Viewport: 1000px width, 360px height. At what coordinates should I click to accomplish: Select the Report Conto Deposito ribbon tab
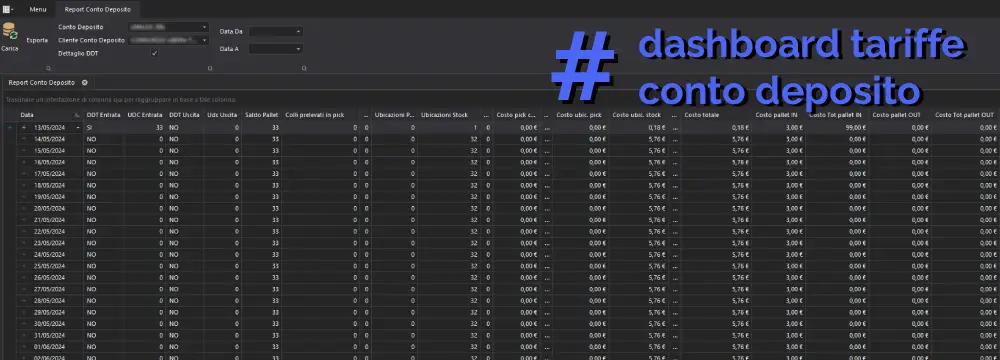click(x=98, y=10)
